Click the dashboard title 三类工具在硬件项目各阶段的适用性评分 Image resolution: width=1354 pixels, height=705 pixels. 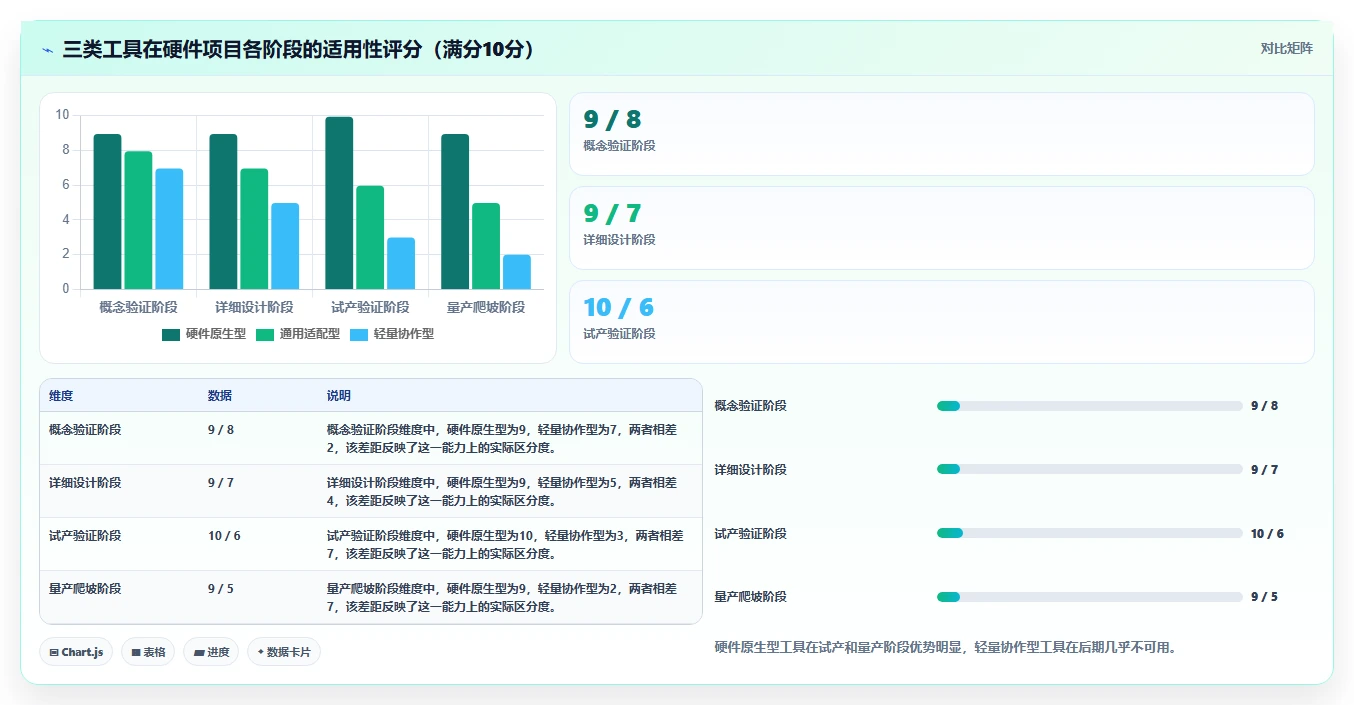(x=300, y=49)
